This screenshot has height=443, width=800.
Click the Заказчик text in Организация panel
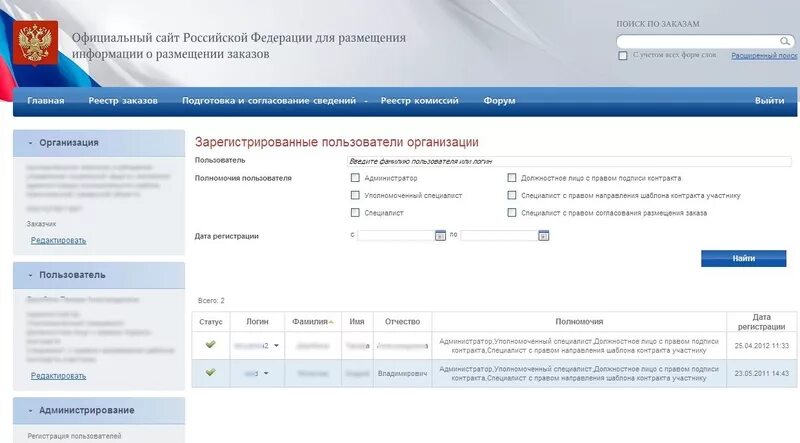pos(41,224)
